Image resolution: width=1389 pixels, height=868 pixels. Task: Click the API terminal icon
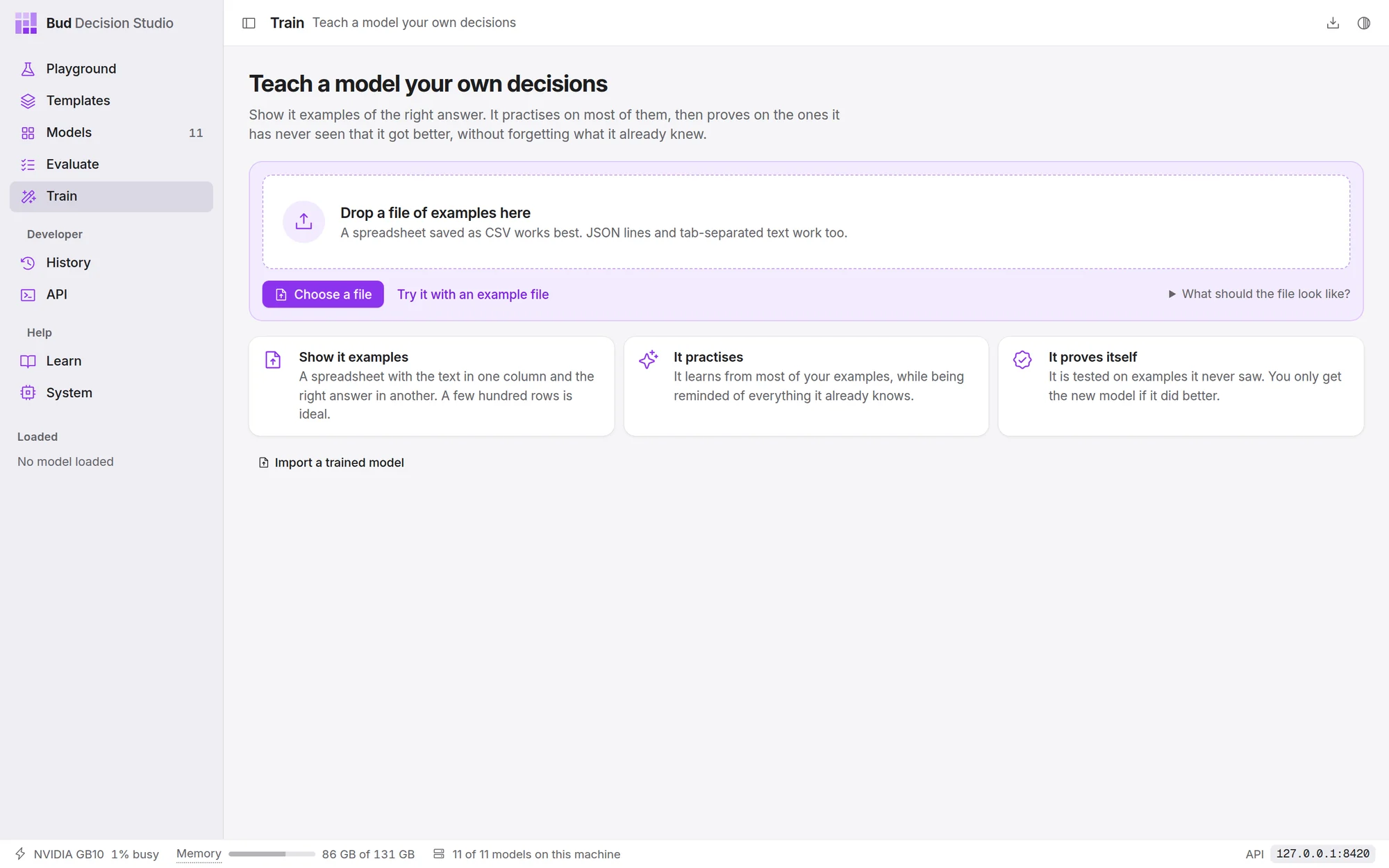(x=28, y=294)
